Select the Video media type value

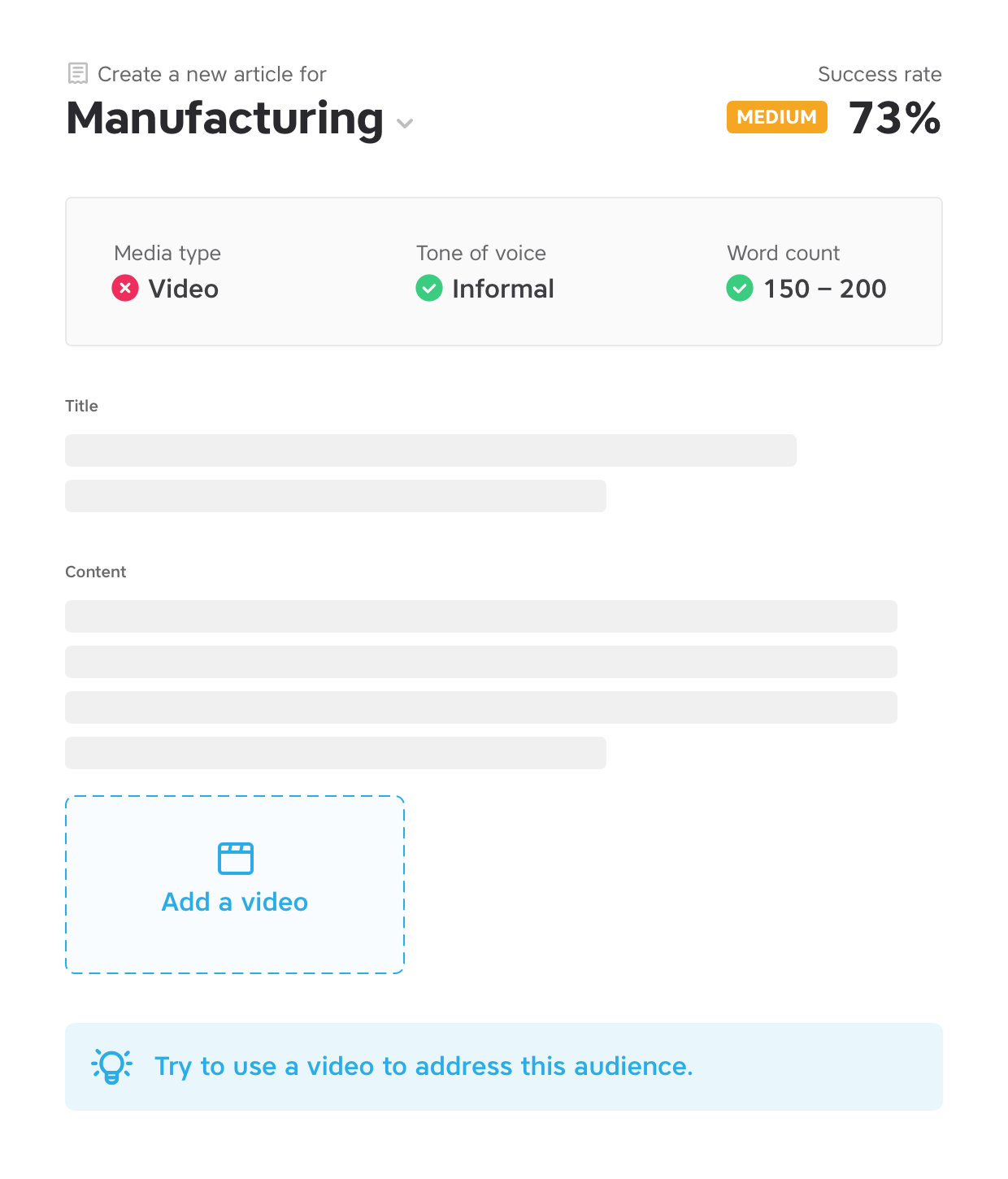coord(184,289)
